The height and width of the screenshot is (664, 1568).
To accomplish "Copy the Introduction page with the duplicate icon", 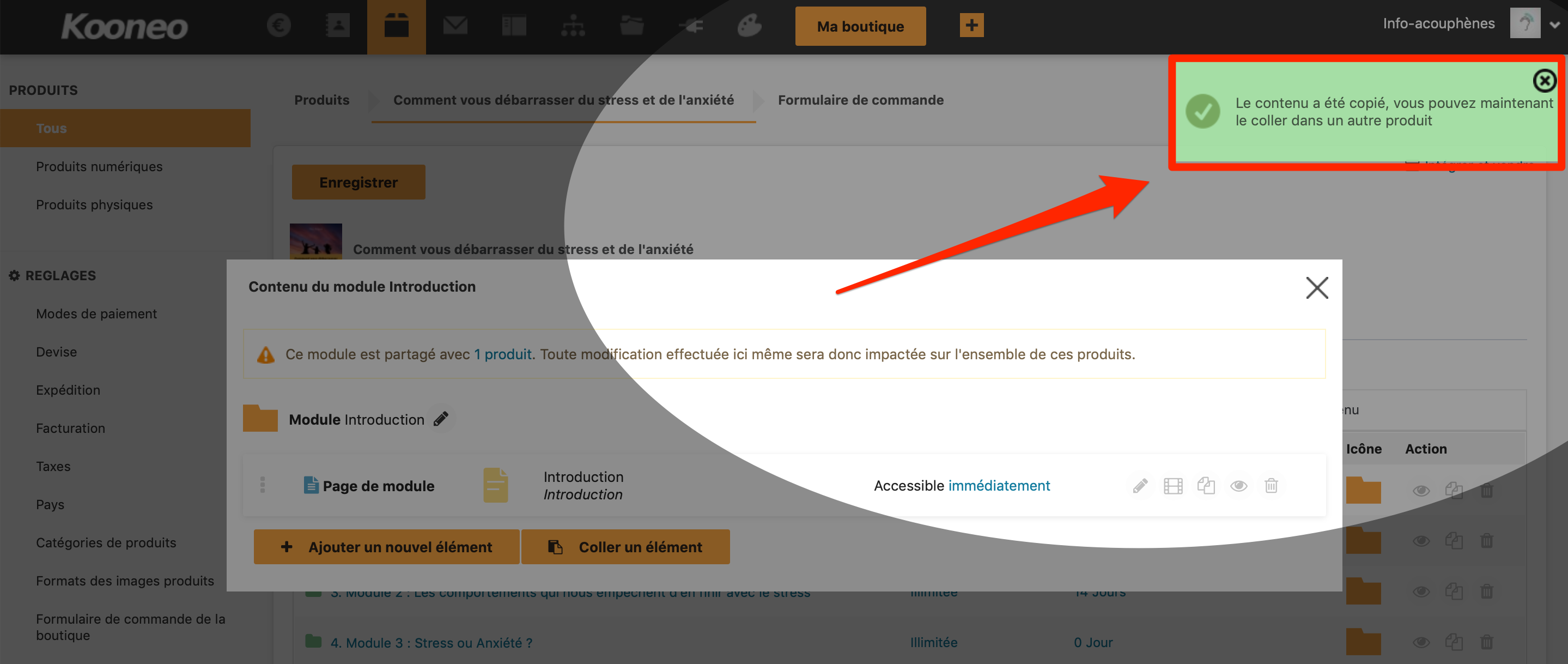I will 1205,486.
